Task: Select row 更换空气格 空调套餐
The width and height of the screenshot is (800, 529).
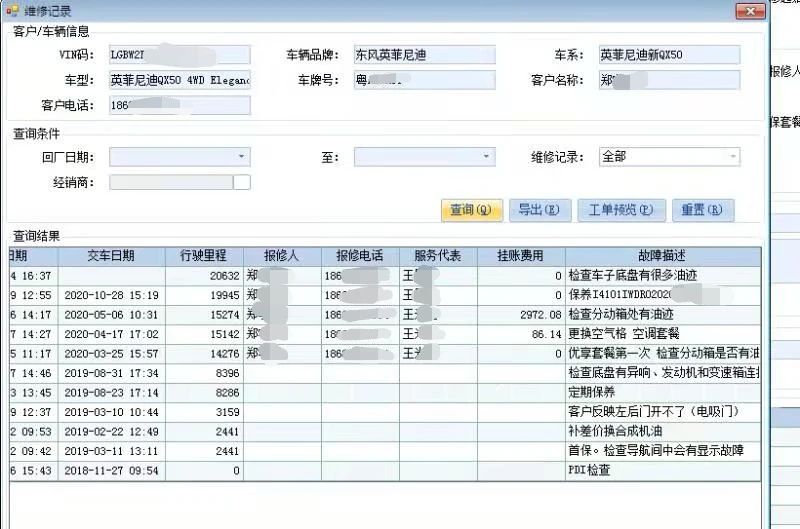Action: [x=385, y=334]
